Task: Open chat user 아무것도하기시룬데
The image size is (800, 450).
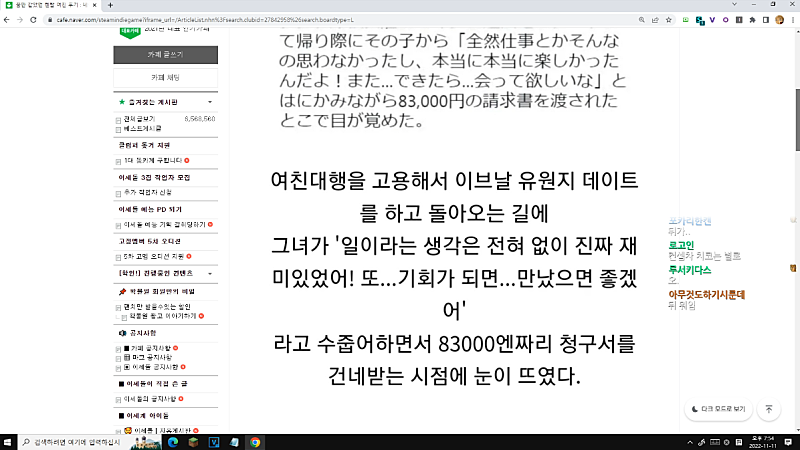Action: pos(707,295)
